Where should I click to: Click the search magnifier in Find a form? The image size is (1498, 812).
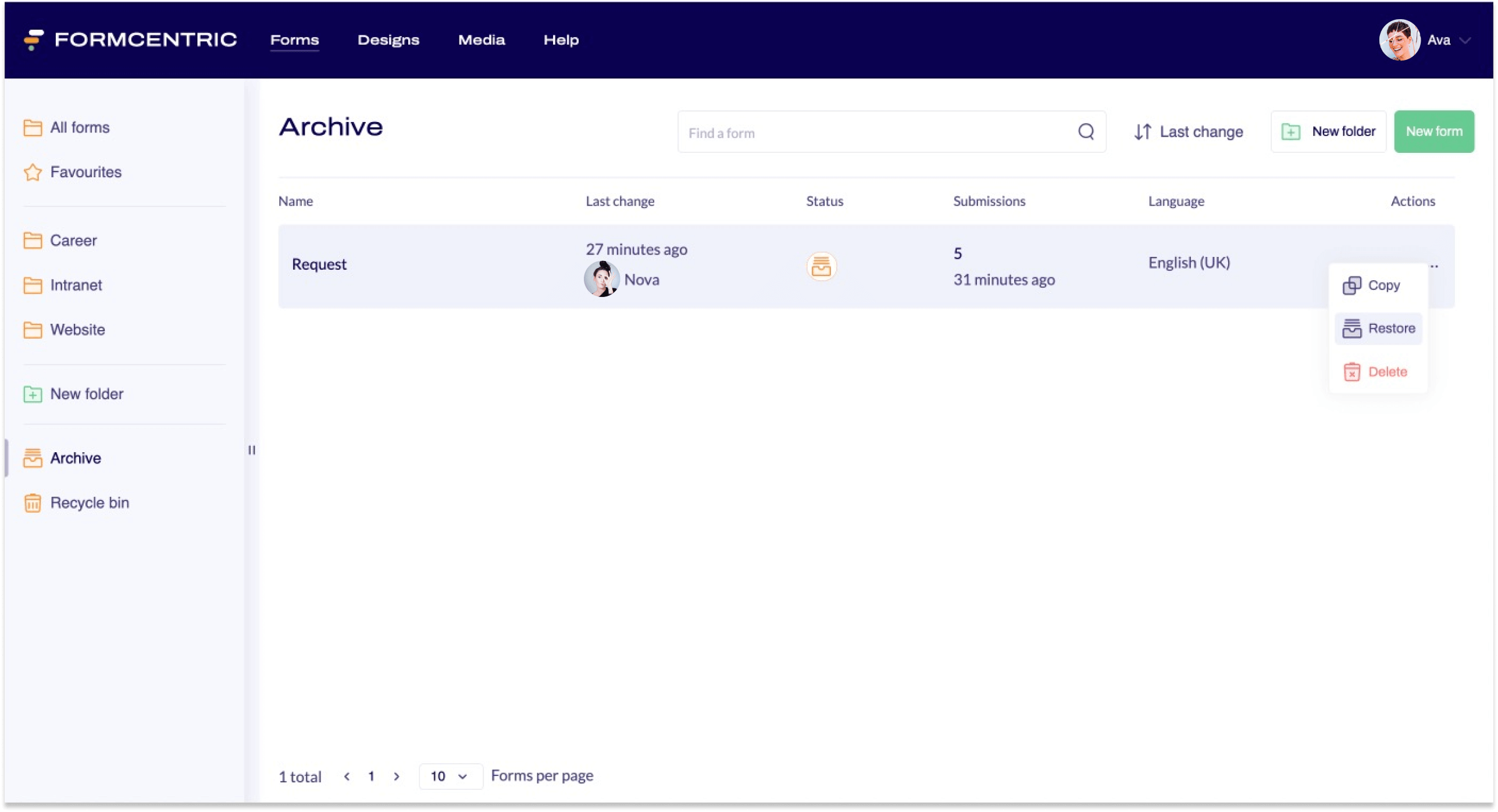(1085, 132)
